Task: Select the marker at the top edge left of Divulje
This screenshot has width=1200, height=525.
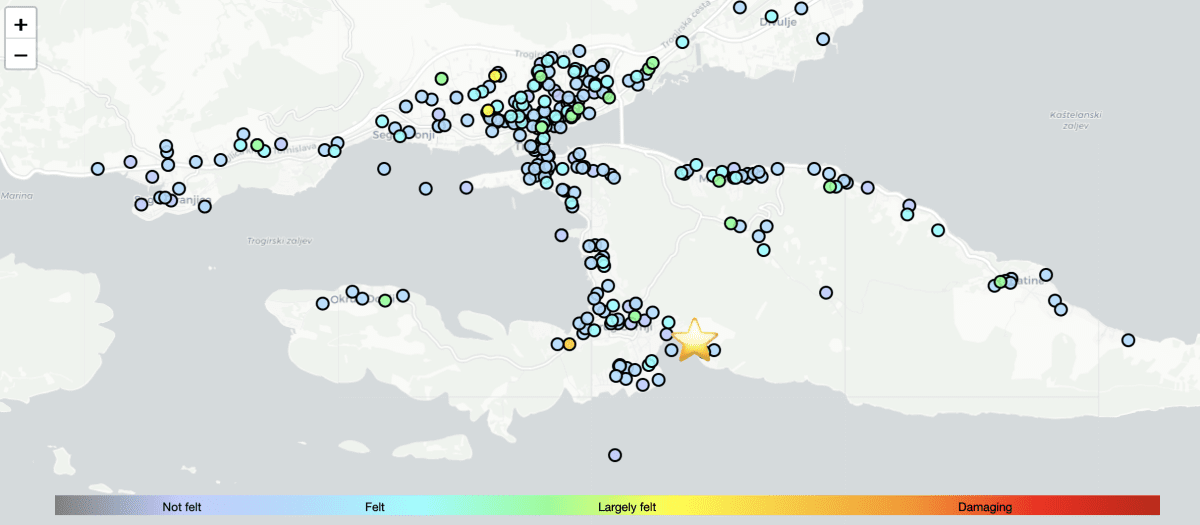Action: [x=740, y=7]
